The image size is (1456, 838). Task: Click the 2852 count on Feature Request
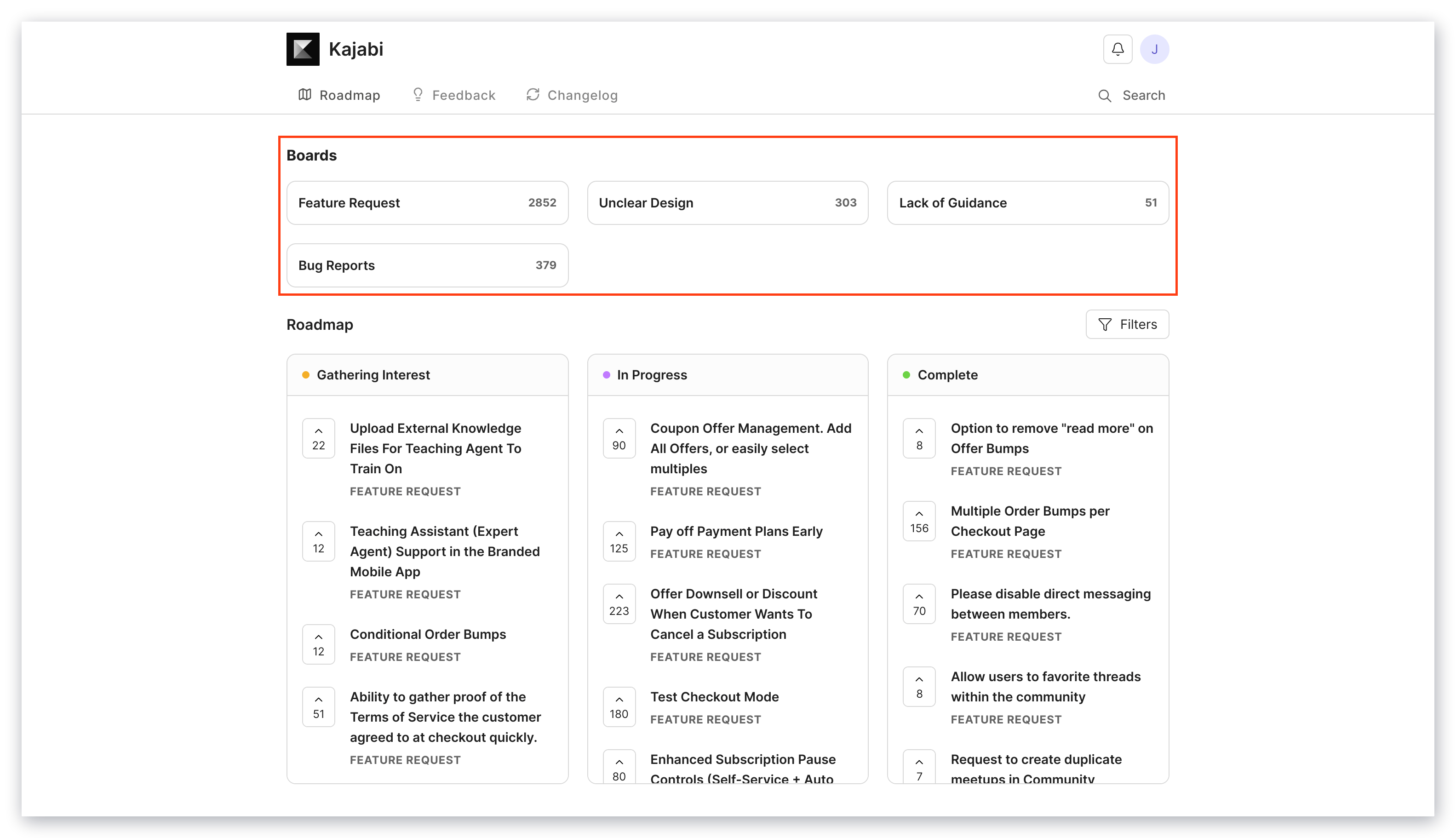coord(542,202)
